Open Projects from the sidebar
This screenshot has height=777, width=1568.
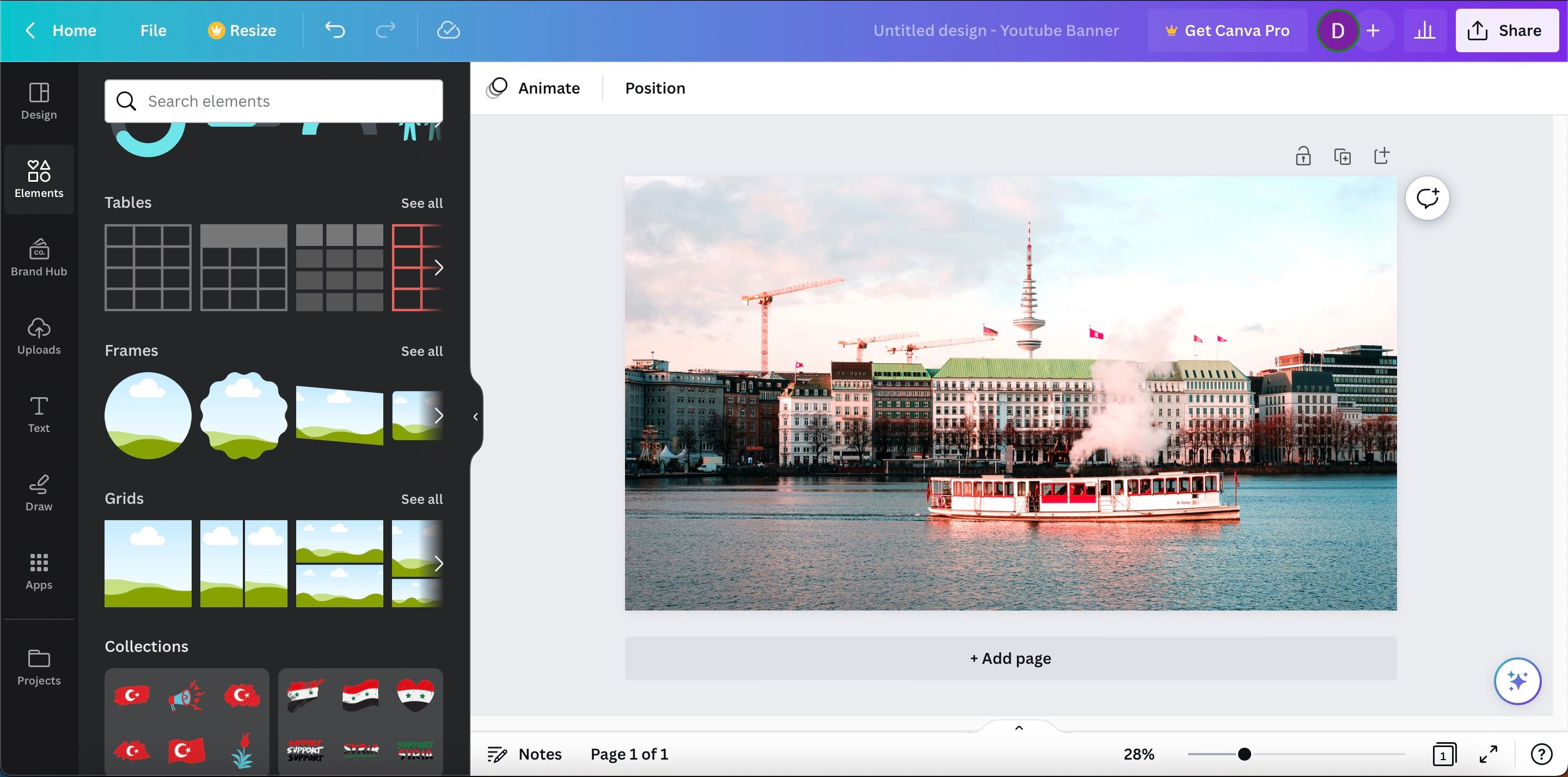pyautogui.click(x=38, y=666)
